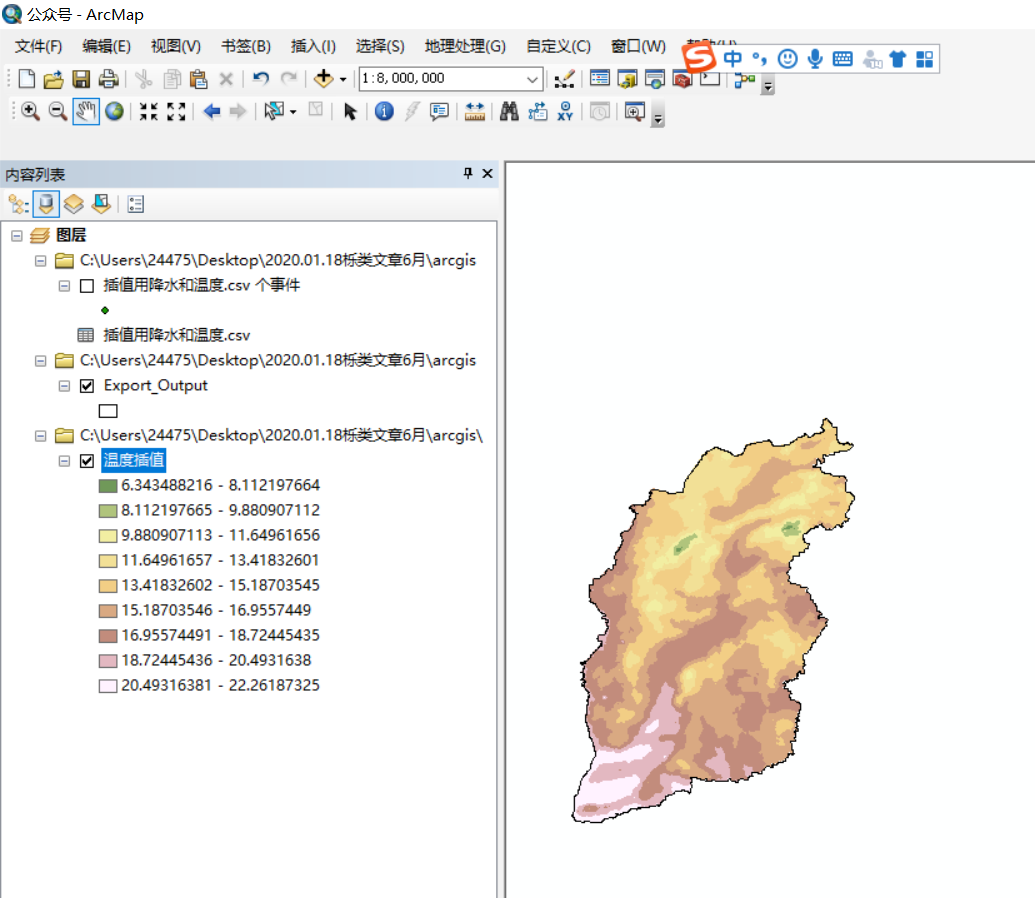
Task: Click the Fixed Zoom In icon
Action: point(149,112)
